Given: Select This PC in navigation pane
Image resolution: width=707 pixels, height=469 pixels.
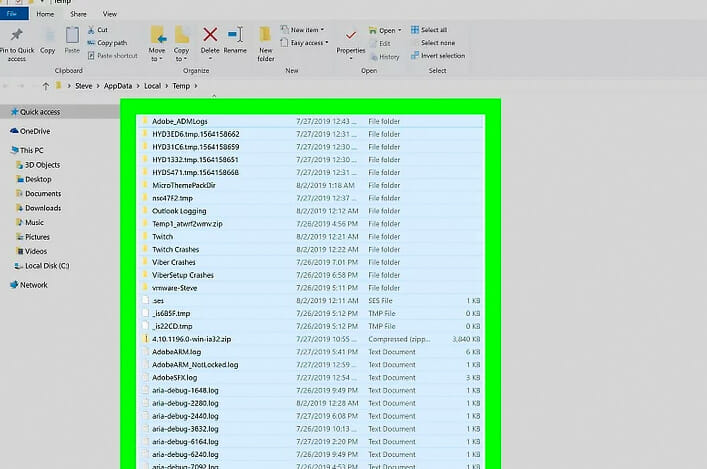Looking at the screenshot, I should (x=27, y=150).
